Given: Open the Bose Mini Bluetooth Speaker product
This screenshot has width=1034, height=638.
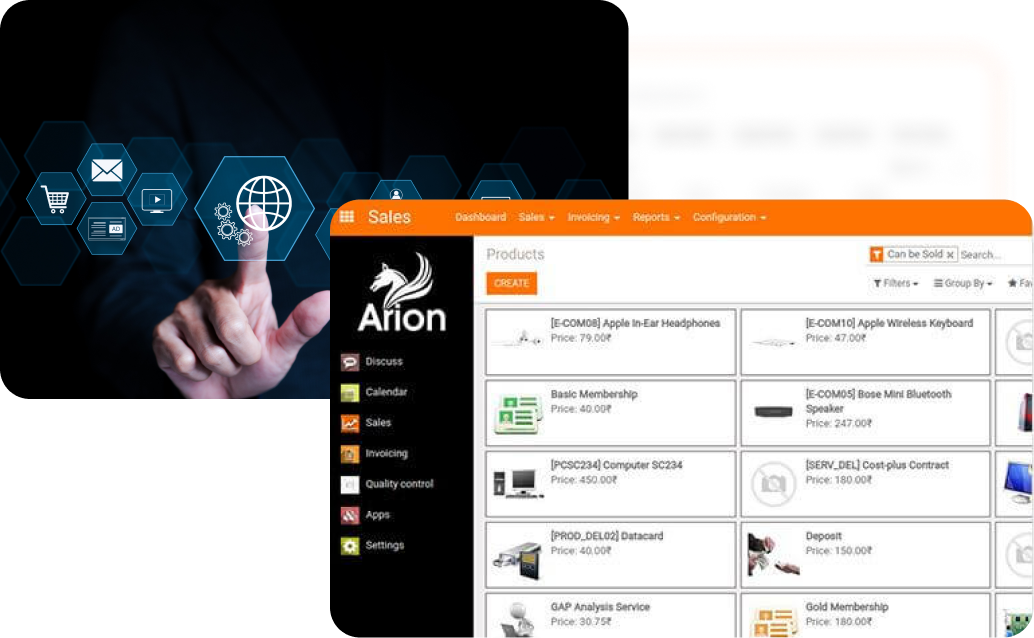Looking at the screenshot, I should pos(865,412).
